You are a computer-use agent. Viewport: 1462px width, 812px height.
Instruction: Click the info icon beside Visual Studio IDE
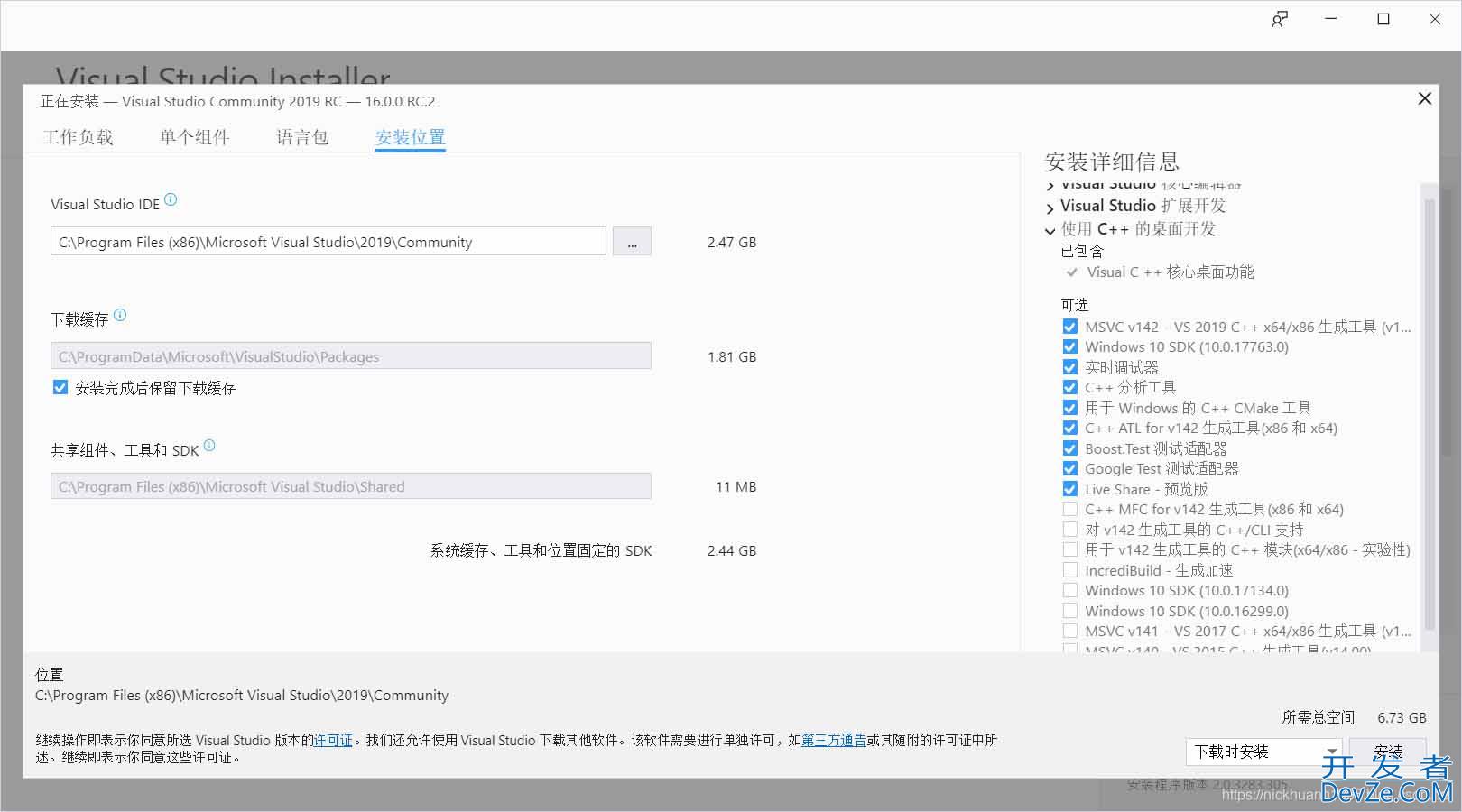pos(171,200)
